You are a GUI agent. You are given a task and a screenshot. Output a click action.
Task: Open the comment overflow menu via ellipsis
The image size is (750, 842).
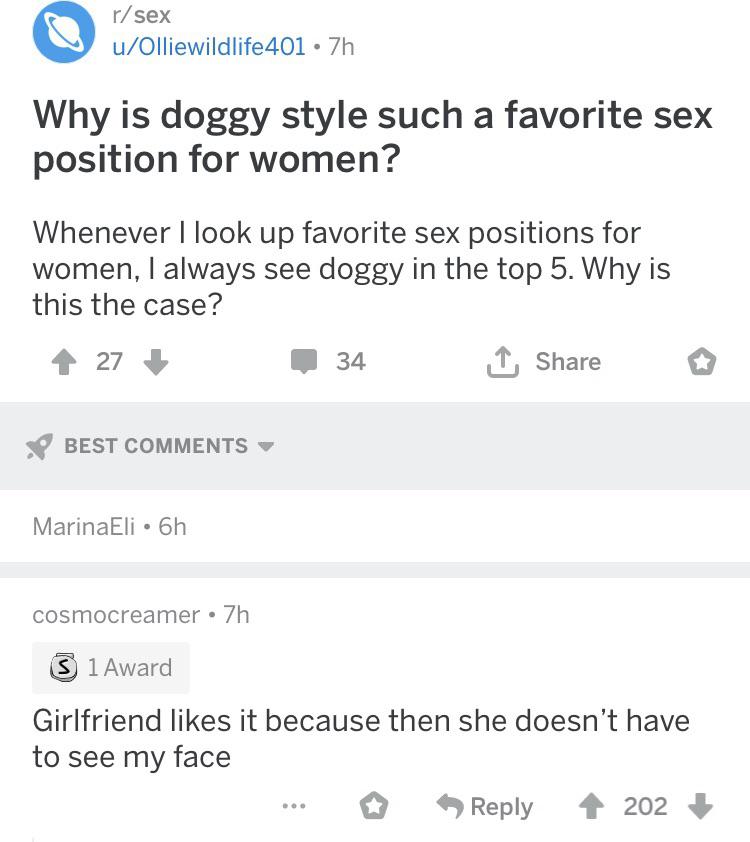(x=293, y=806)
